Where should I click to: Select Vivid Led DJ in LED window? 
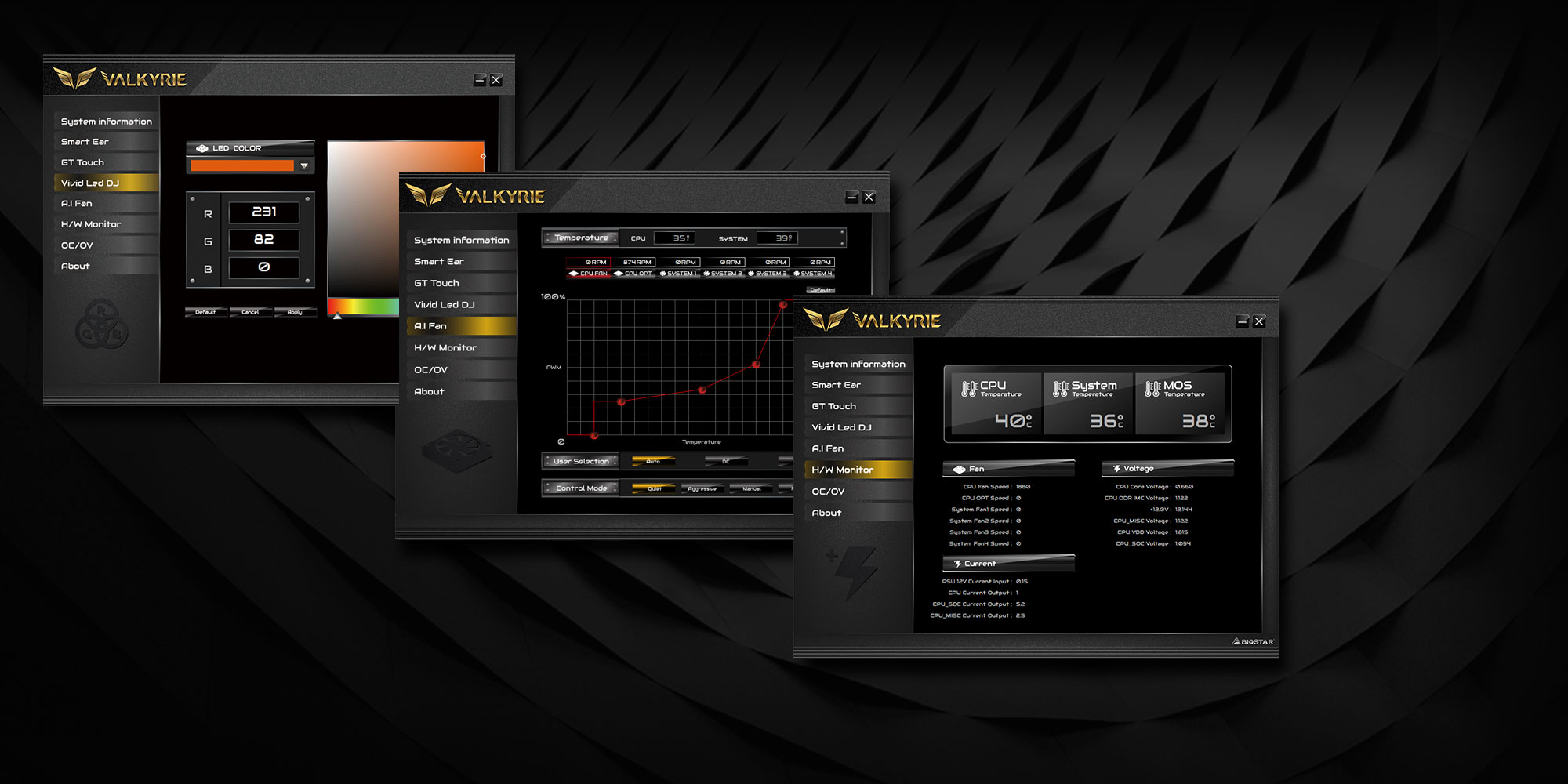click(x=107, y=183)
